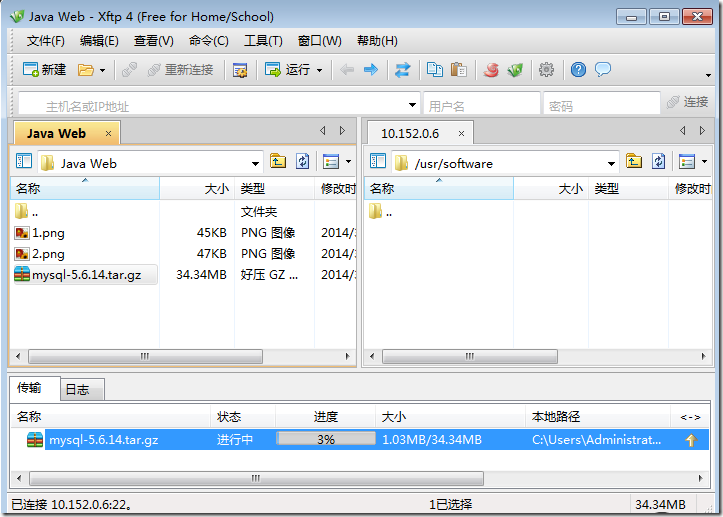The height and width of the screenshot is (517, 723).
Task: Click the 连接 connect button
Action: click(688, 104)
